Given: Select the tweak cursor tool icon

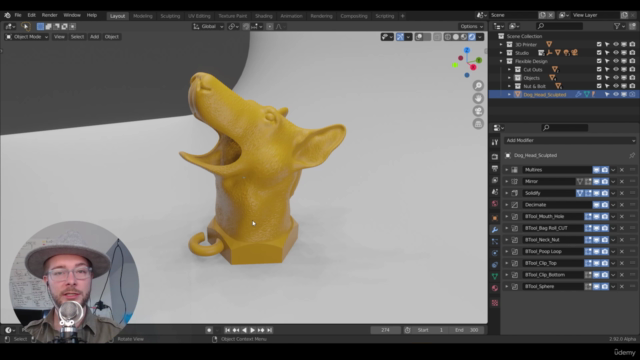Looking at the screenshot, I should click(25, 27).
